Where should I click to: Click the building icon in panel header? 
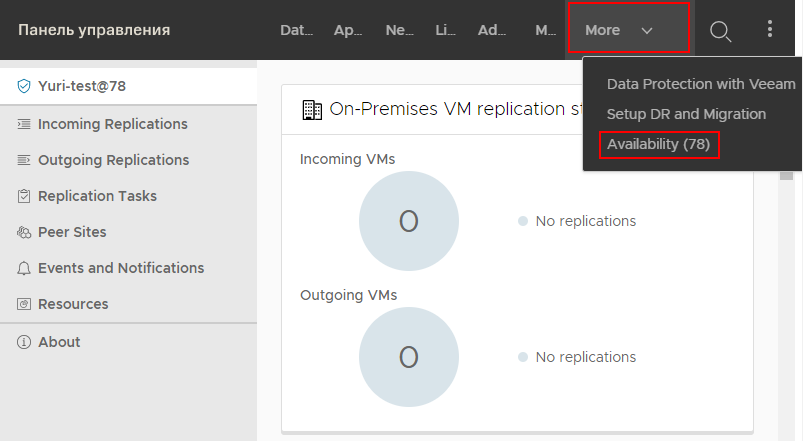(312, 110)
